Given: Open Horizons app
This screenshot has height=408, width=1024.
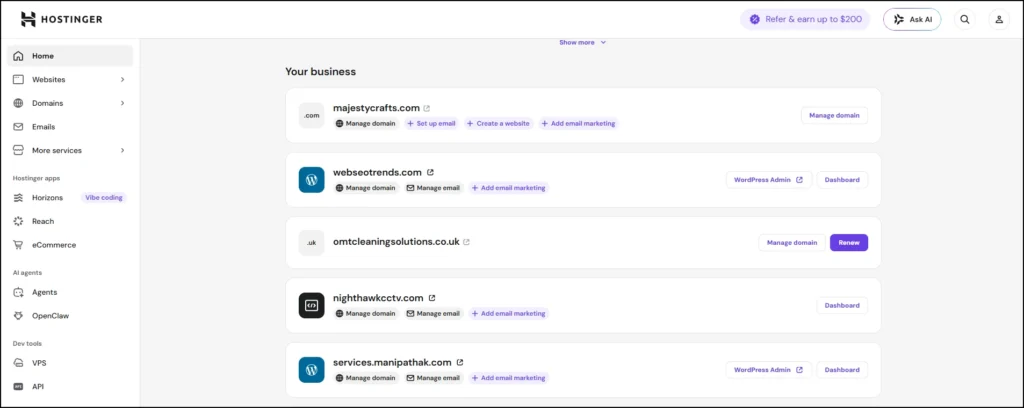Looking at the screenshot, I should click(x=47, y=197).
